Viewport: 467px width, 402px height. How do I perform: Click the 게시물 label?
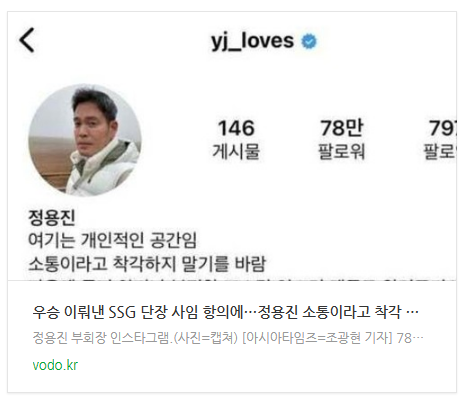236,152
